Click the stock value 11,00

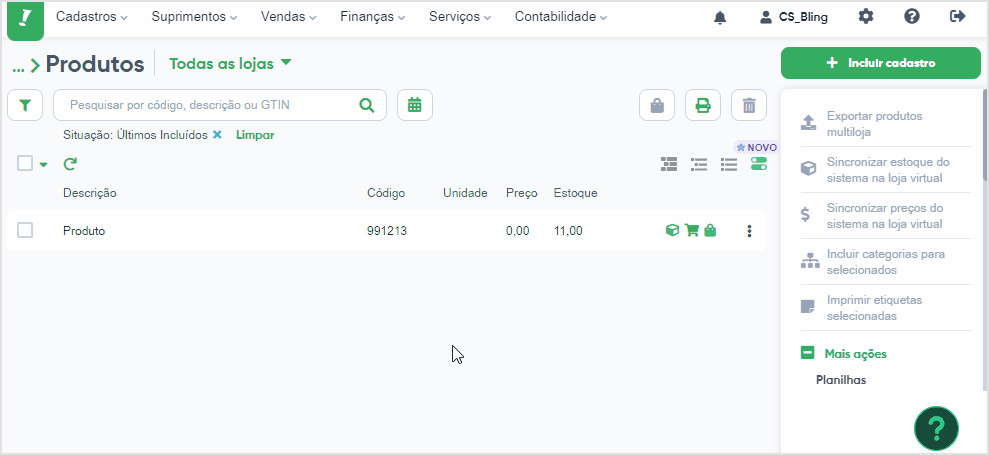click(568, 231)
